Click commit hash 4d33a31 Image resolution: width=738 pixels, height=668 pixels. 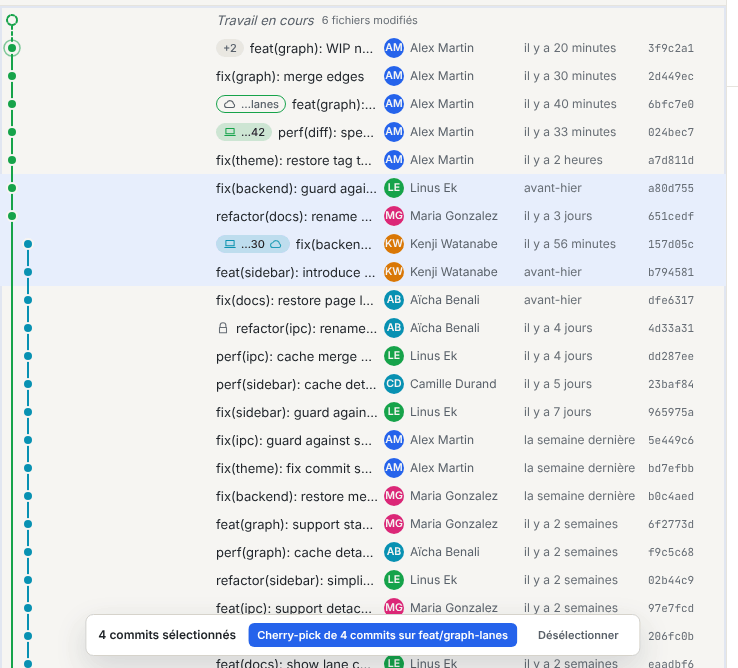coord(671,328)
